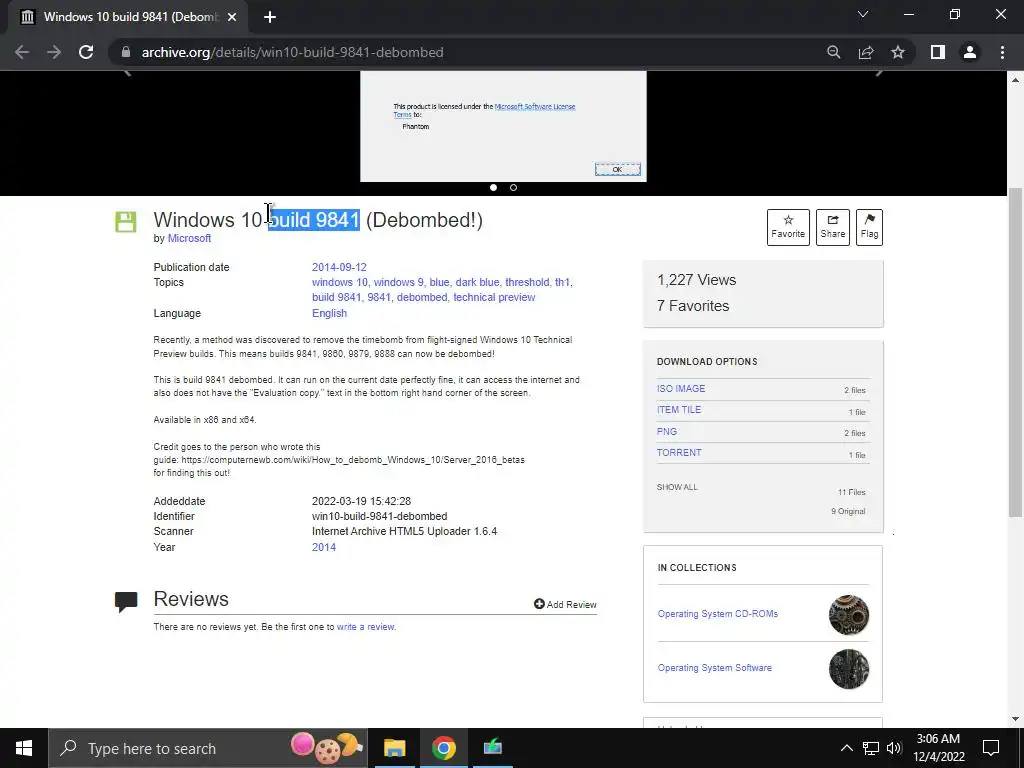The image size is (1024, 768).
Task: Click the Operating System Software thumbnail
Action: tap(849, 669)
